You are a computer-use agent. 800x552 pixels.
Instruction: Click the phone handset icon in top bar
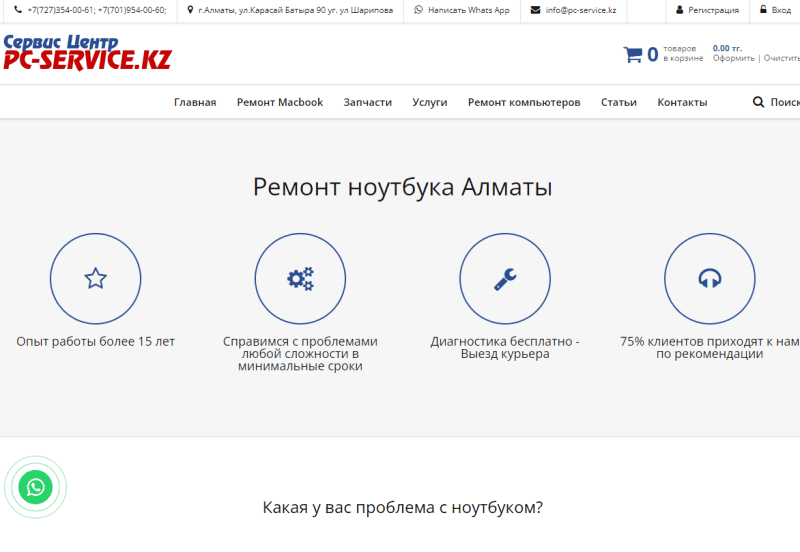click(x=18, y=10)
